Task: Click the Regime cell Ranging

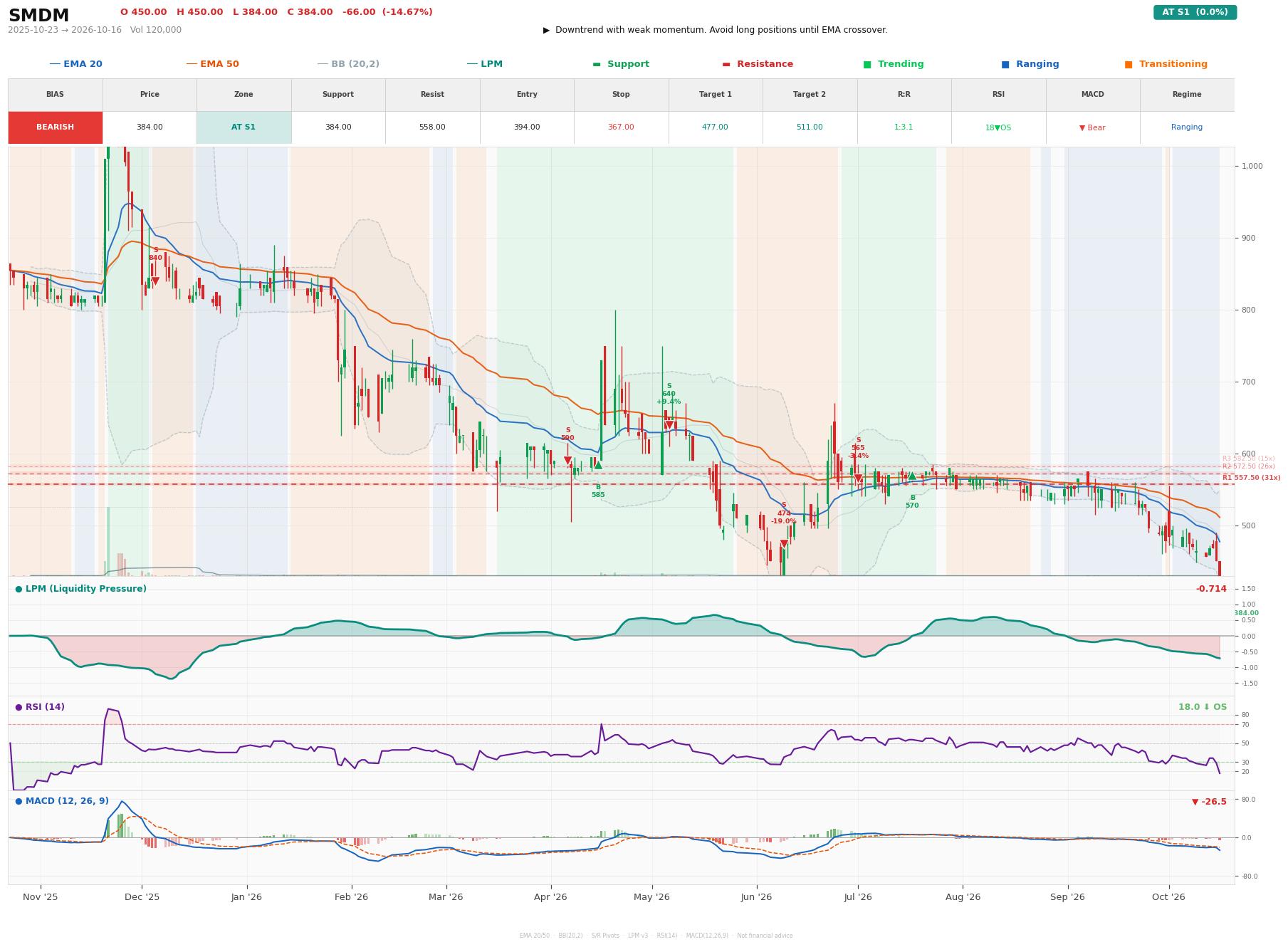Action: (1187, 127)
